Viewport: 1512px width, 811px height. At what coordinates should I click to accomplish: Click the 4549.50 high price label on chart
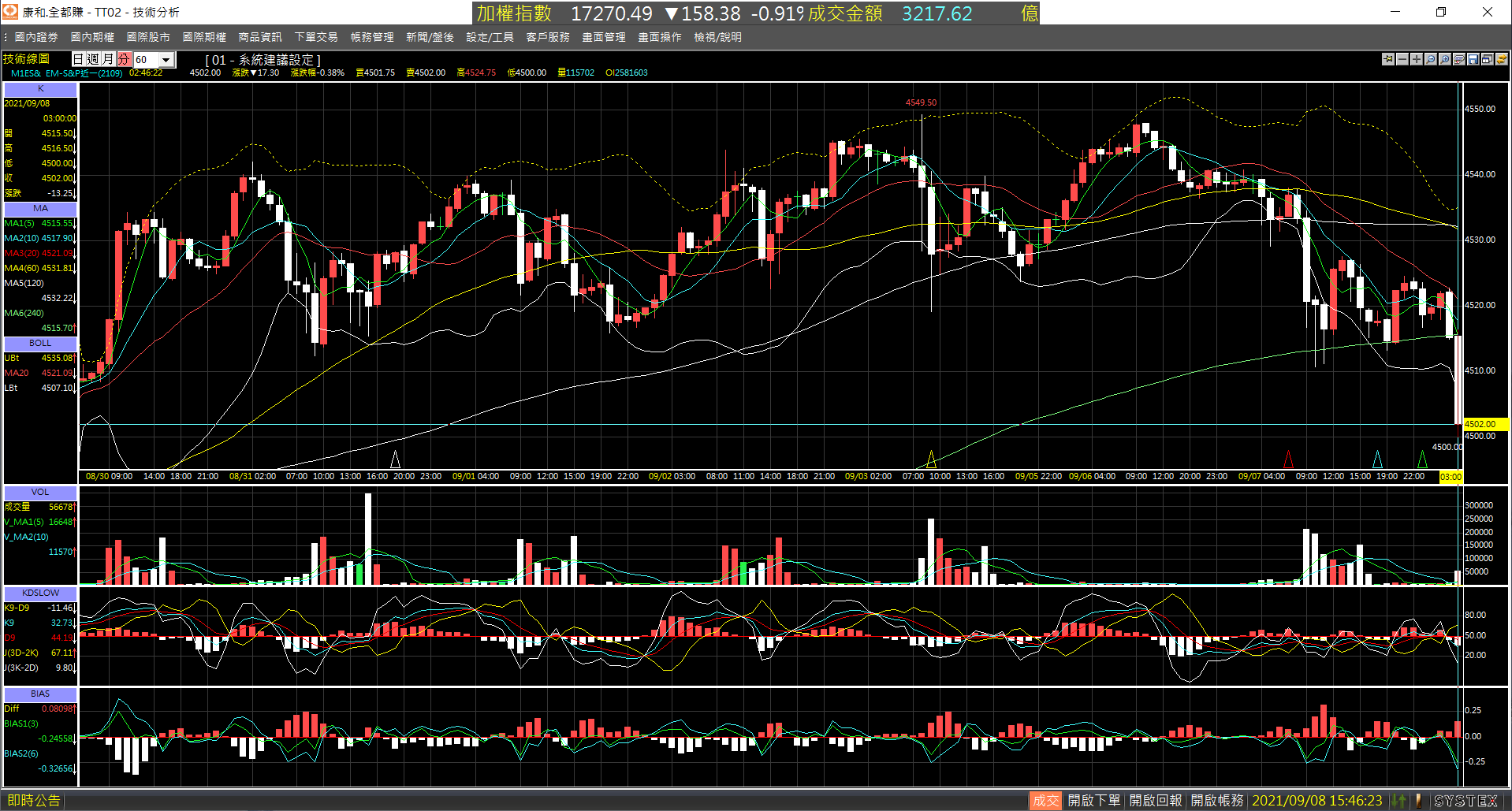tap(921, 102)
